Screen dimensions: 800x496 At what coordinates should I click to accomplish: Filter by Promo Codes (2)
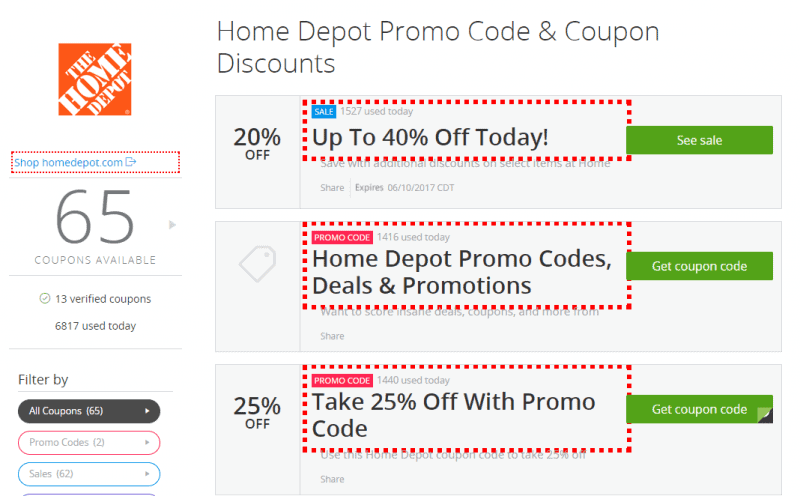pyautogui.click(x=89, y=442)
